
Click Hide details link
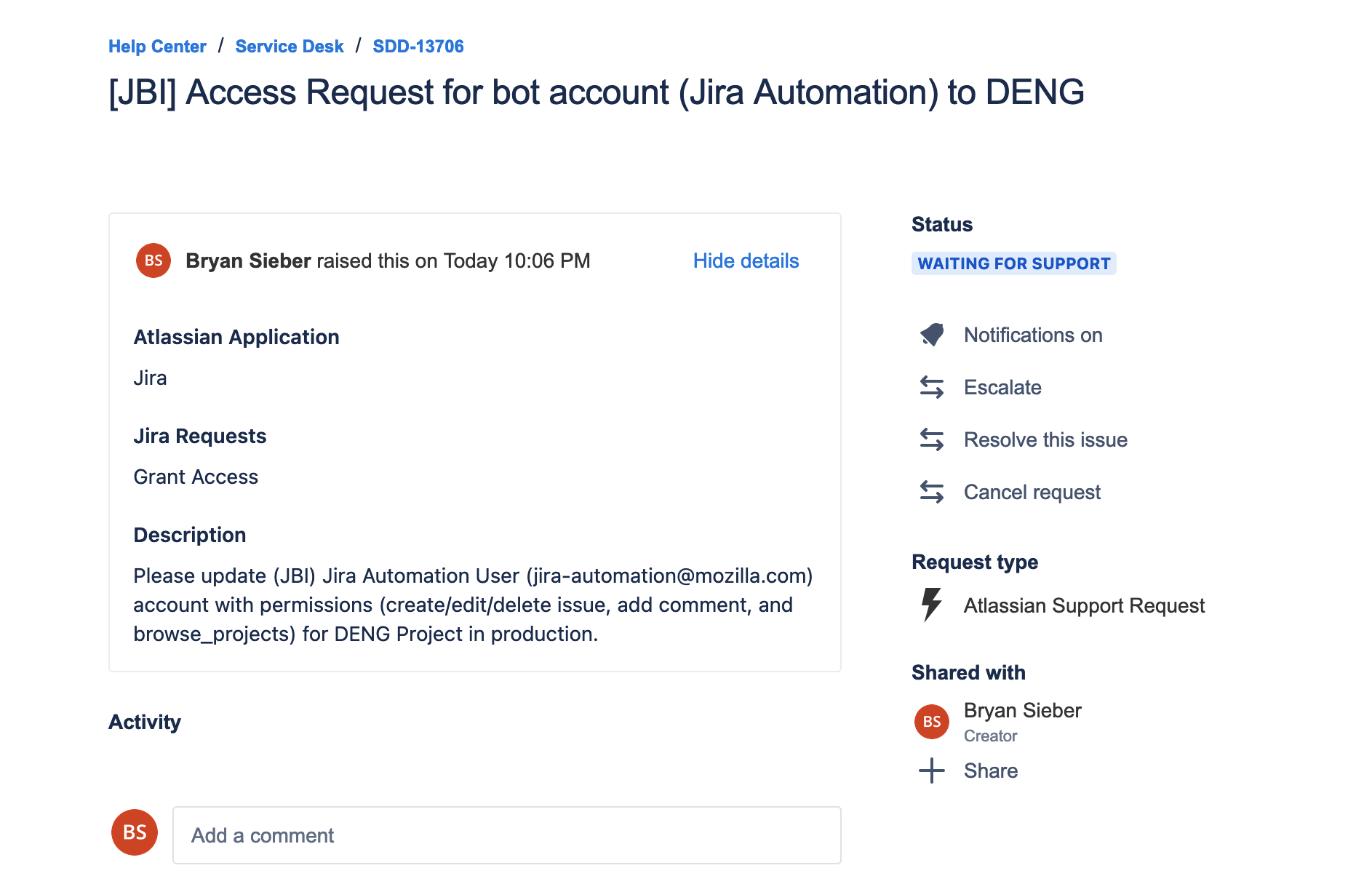tap(746, 261)
